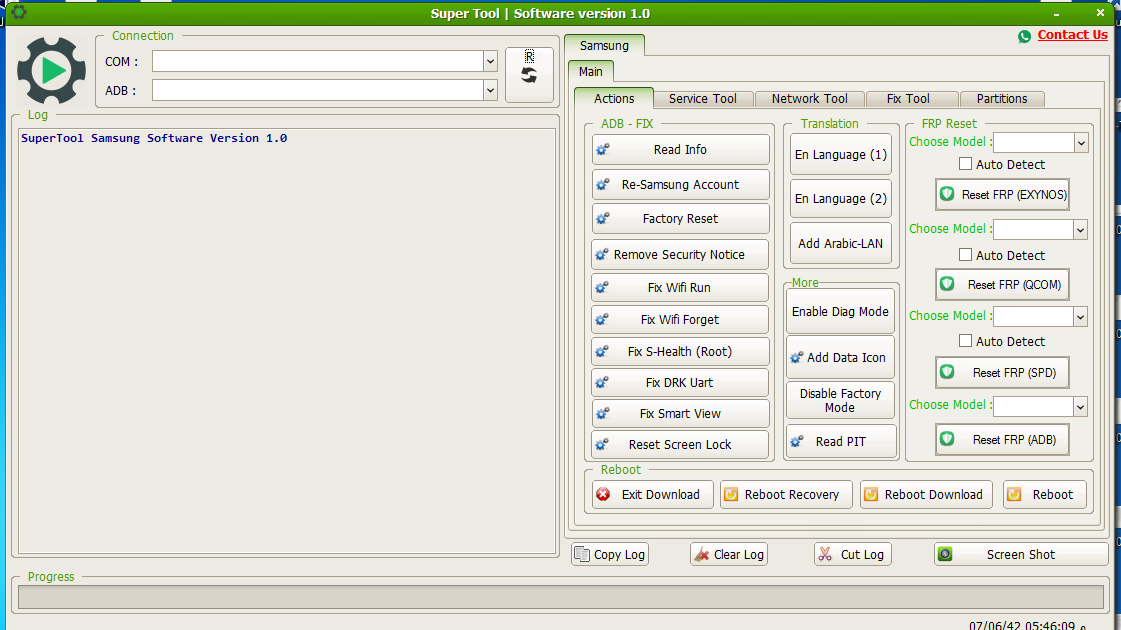The width and height of the screenshot is (1121, 630).
Task: Click the Enable Diag Mode button
Action: [x=840, y=312]
